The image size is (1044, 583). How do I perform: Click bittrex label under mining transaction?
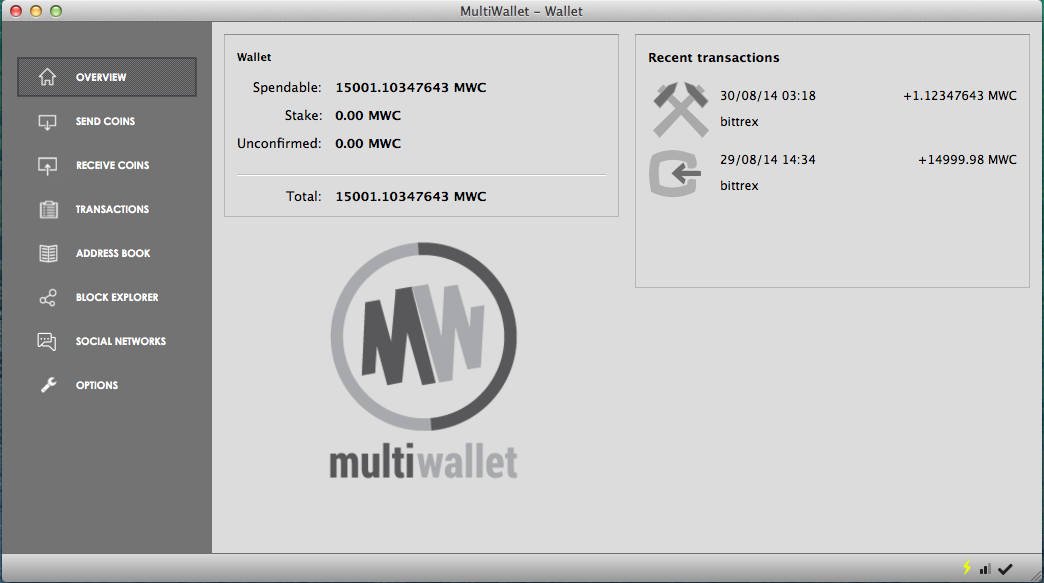click(x=739, y=122)
